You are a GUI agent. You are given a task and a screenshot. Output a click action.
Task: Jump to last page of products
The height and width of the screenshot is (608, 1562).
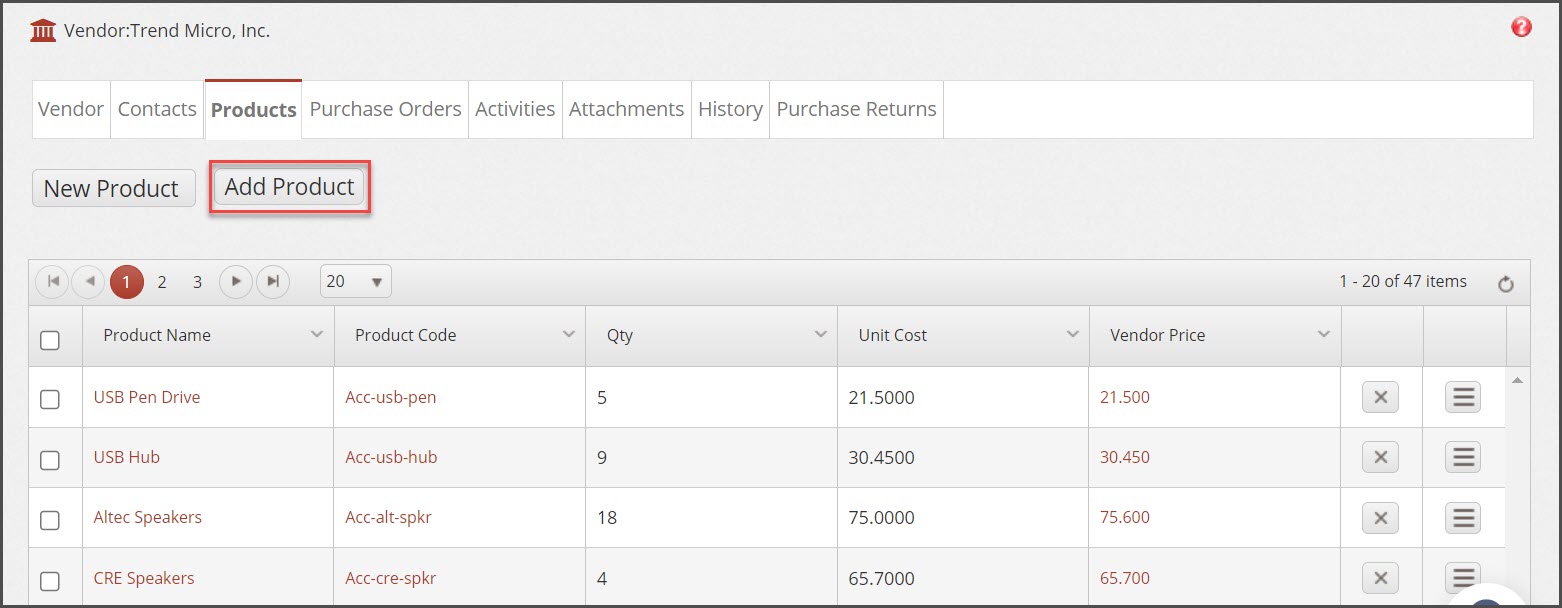(x=273, y=282)
